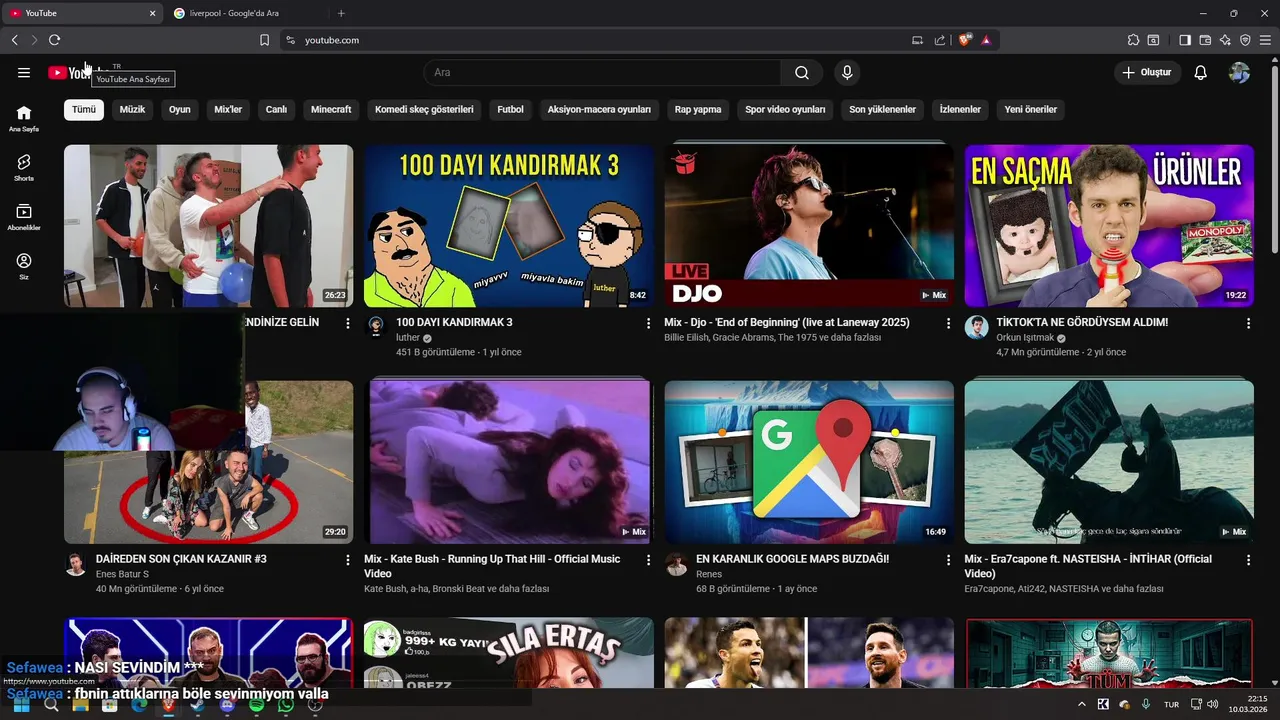Open the Enes Batur S channel link
The image size is (1280, 720).
point(122,575)
